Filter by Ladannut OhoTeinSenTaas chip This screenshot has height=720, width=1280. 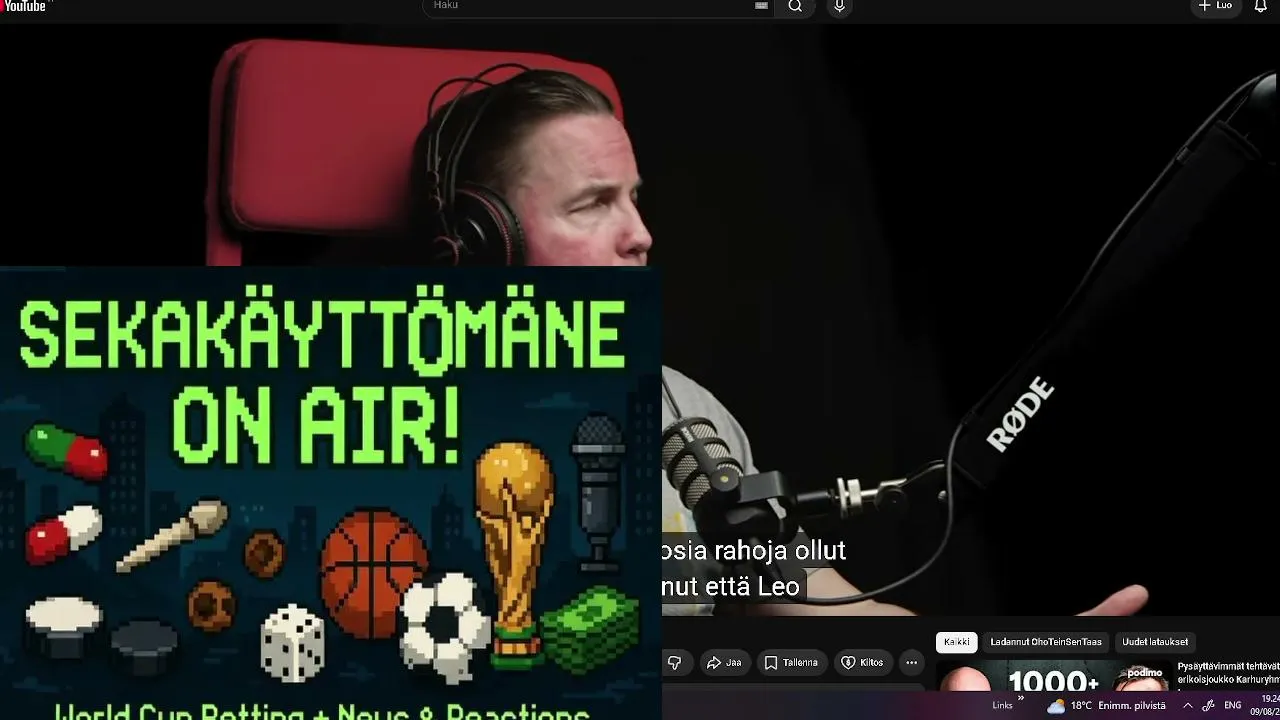tap(1046, 642)
